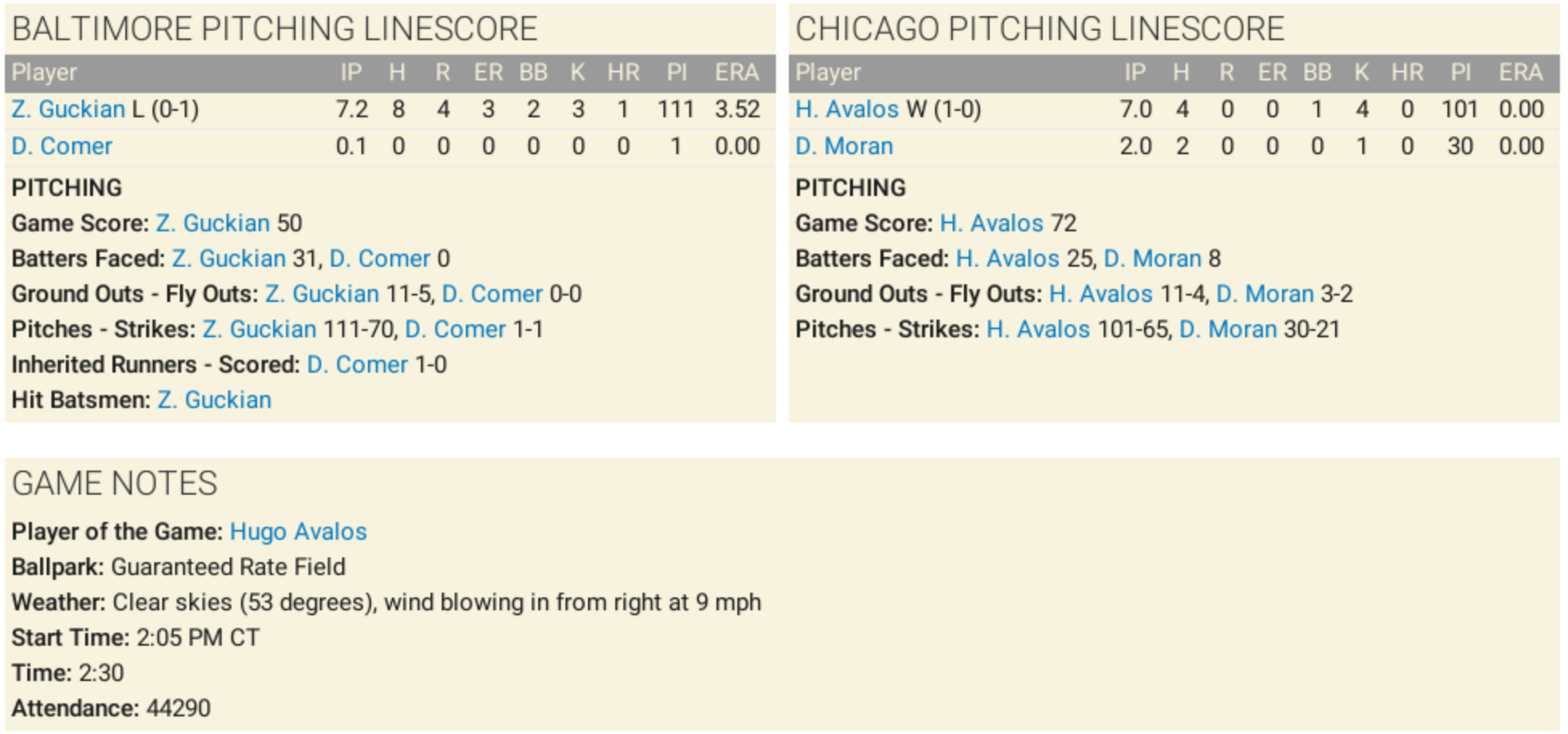Click H. Avalos link beside Chicago Game Score
This screenshot has height=734, width=1568.
[991, 223]
